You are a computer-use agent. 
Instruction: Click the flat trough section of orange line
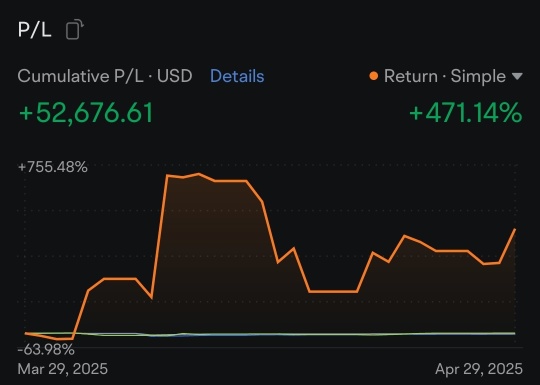coord(333,292)
